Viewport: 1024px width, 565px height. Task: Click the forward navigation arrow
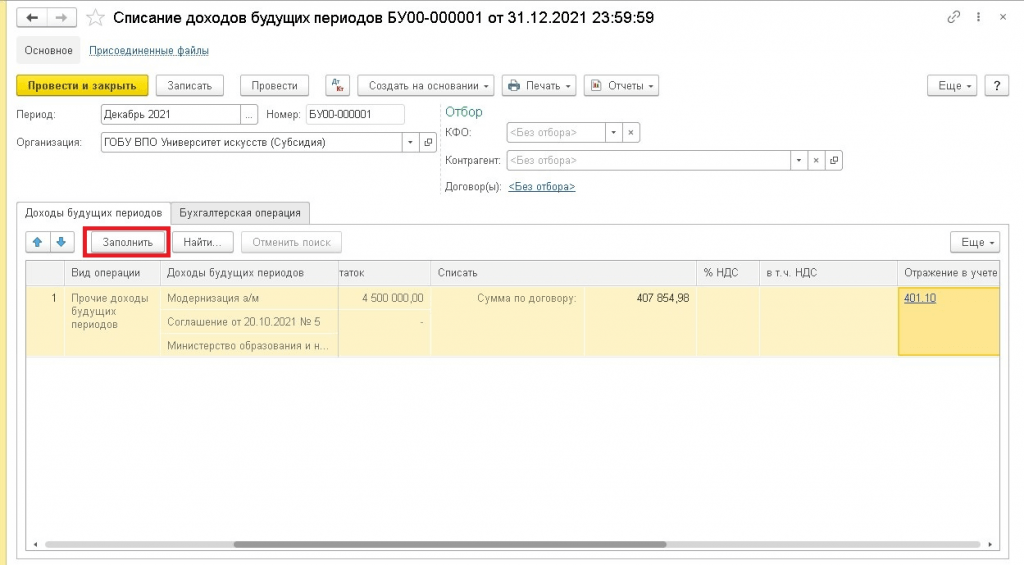click(61, 18)
